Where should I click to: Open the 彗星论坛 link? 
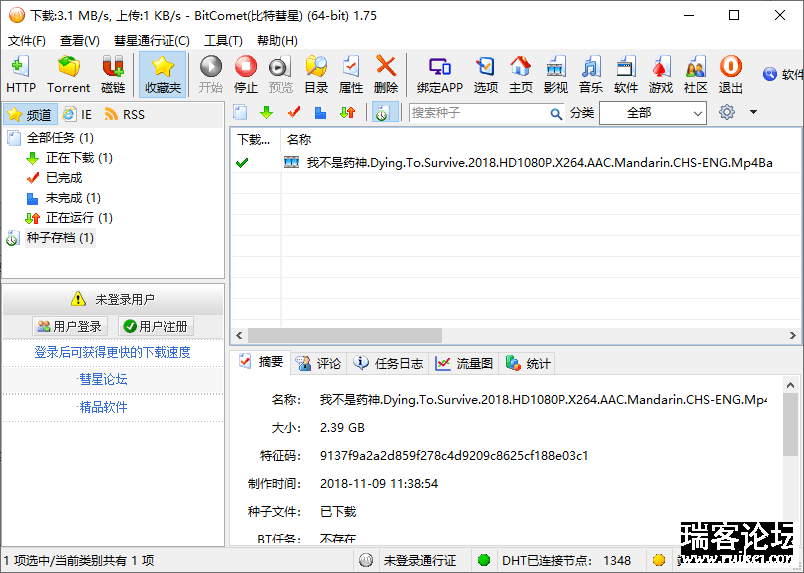pos(103,380)
